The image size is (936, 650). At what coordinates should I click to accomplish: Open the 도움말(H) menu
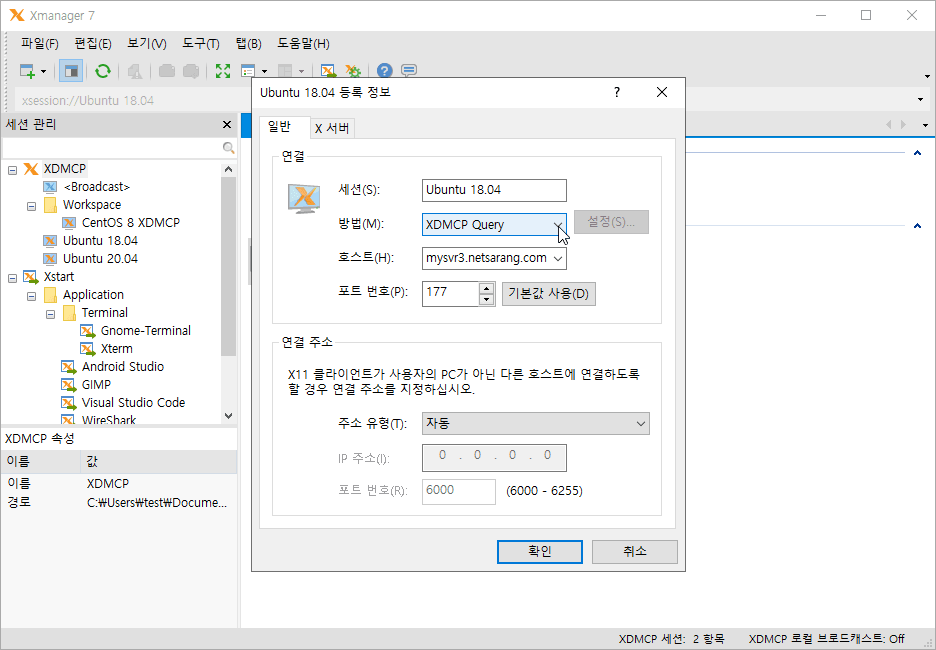click(x=303, y=44)
